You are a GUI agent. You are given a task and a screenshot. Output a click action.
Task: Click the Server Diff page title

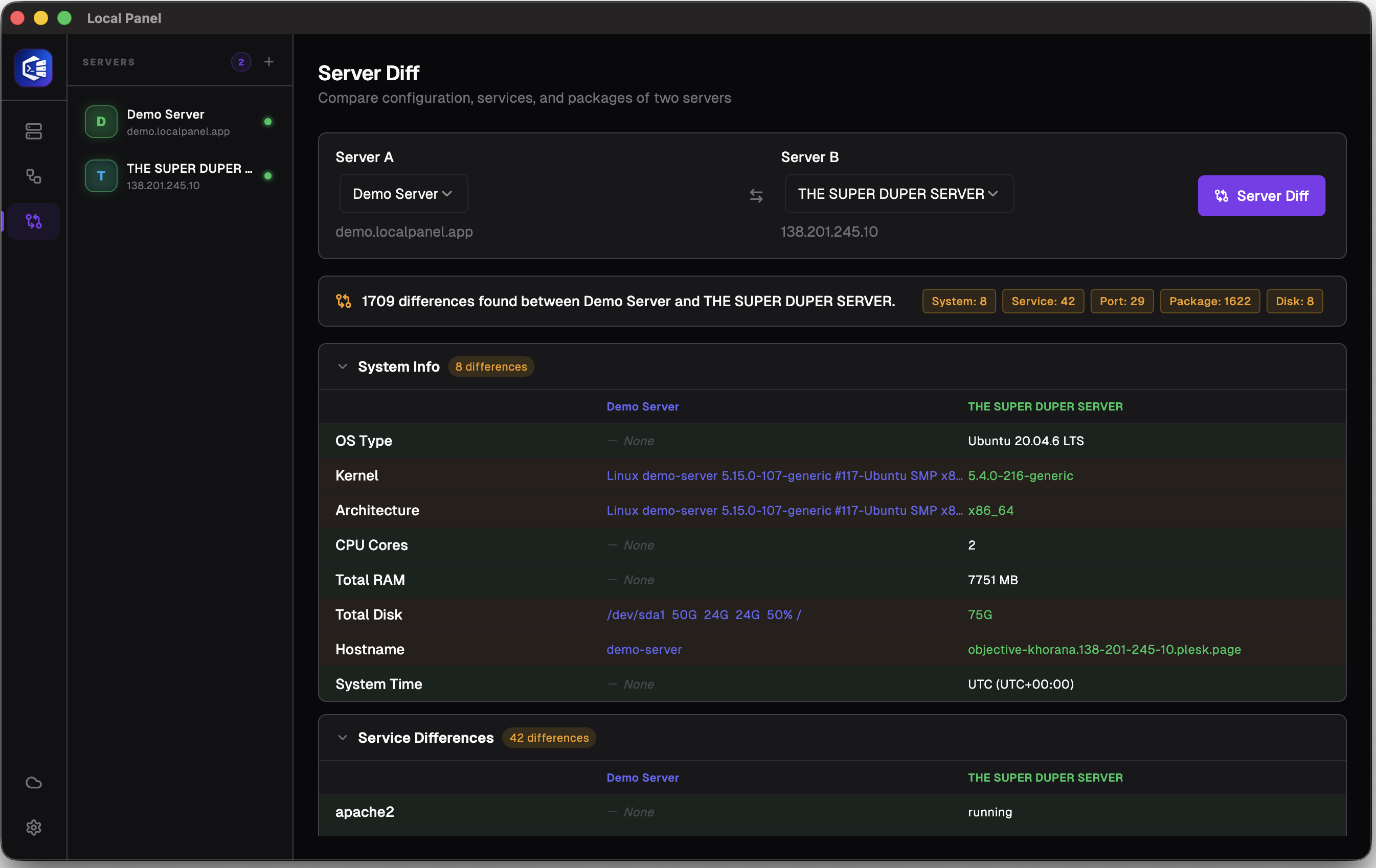coord(369,73)
